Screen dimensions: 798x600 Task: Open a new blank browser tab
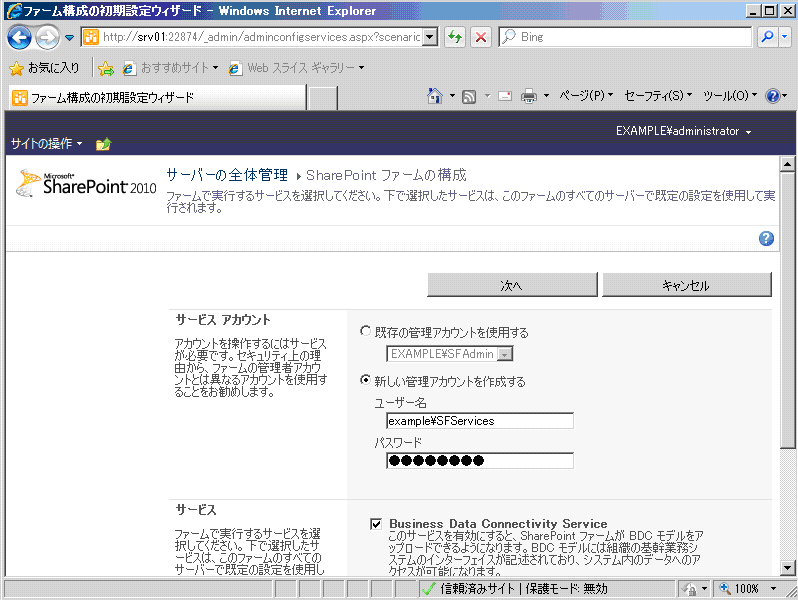click(x=323, y=98)
